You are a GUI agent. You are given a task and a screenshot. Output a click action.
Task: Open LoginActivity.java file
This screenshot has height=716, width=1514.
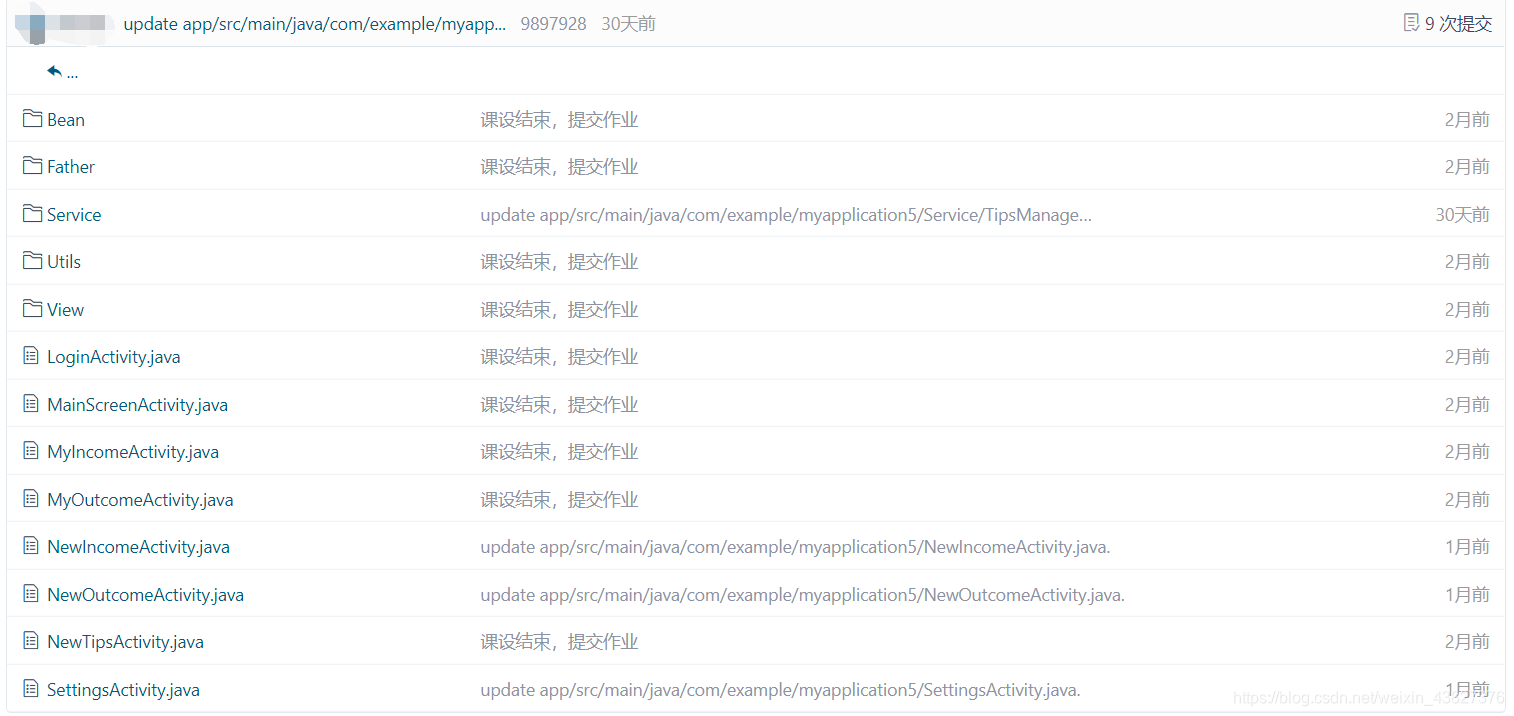(x=114, y=357)
